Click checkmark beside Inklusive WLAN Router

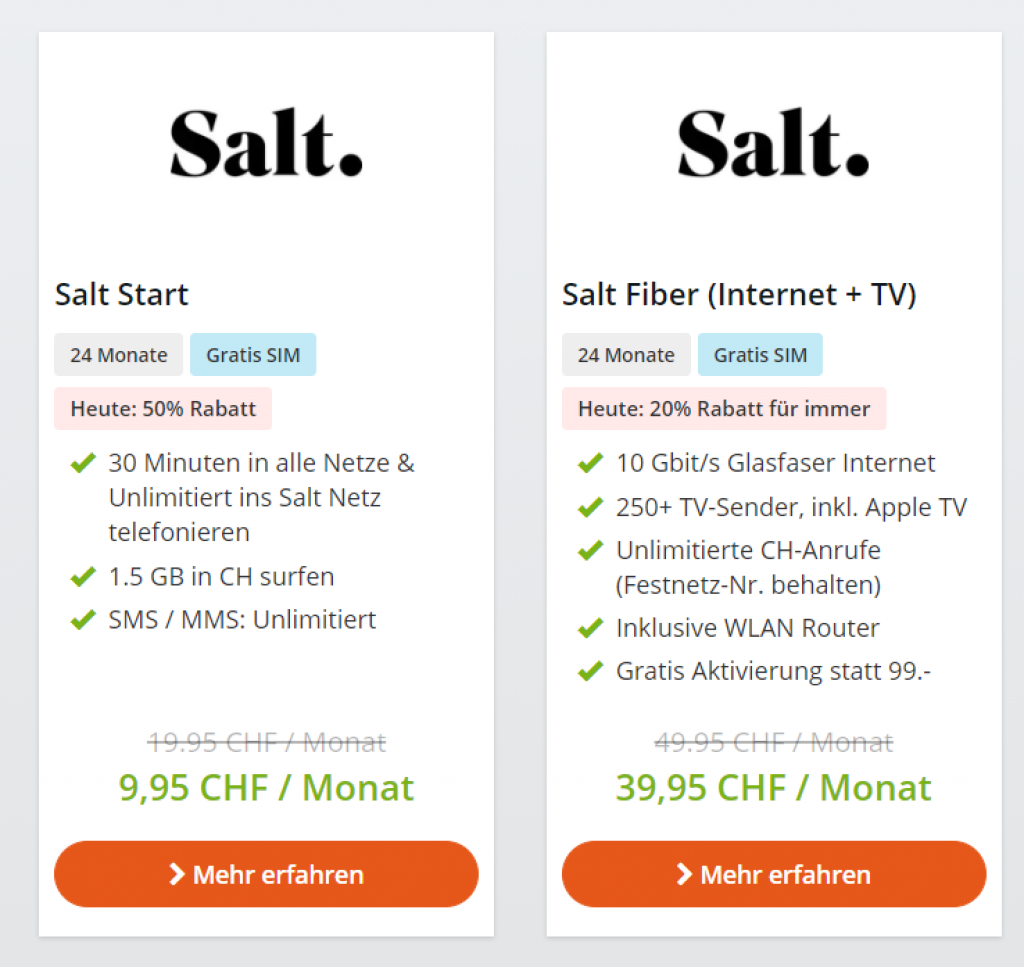(590, 628)
